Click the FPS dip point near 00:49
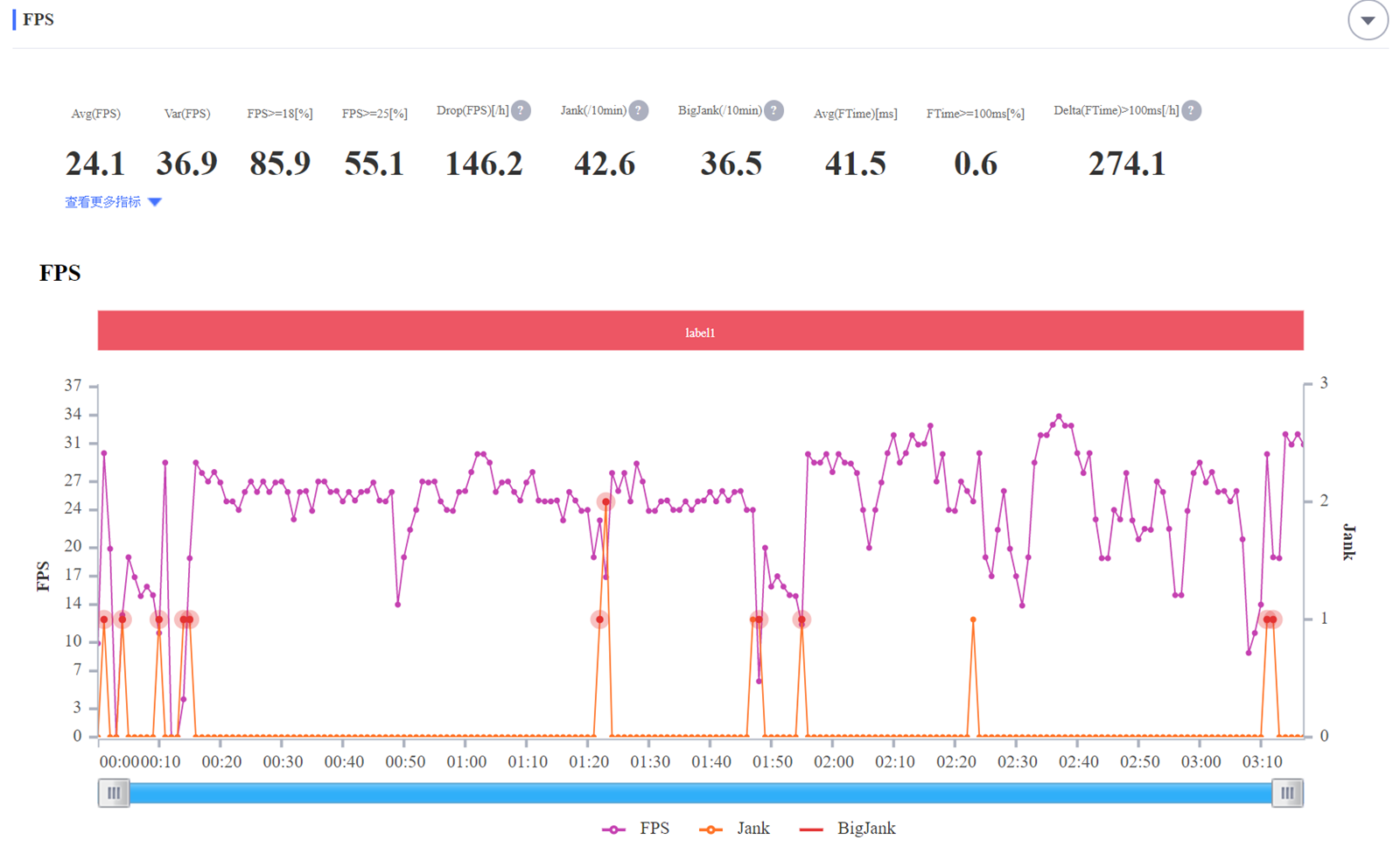 (398, 605)
